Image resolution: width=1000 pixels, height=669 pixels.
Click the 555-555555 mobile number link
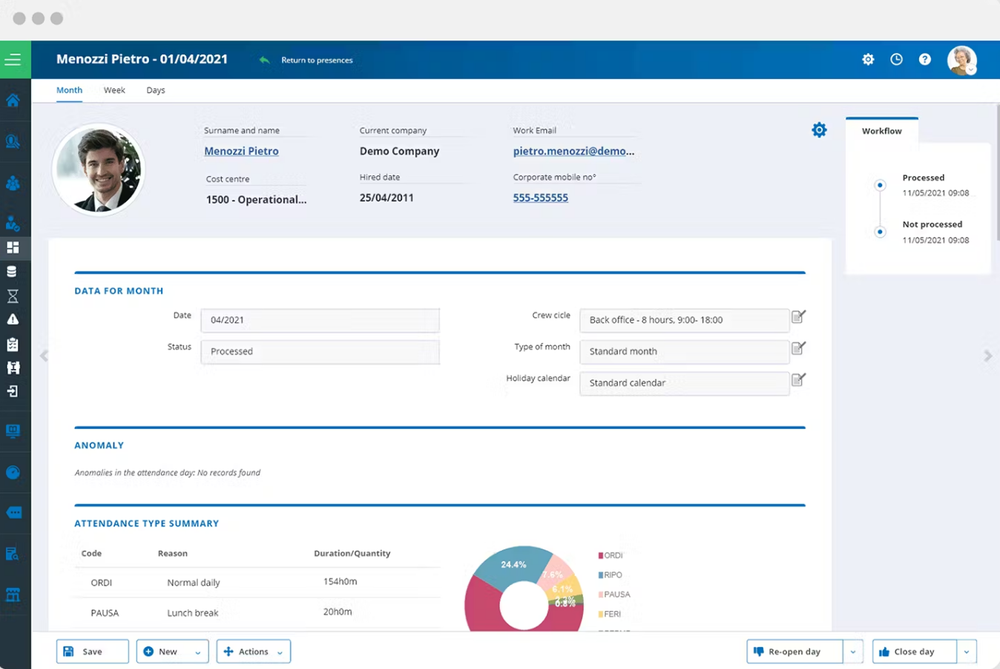click(540, 198)
